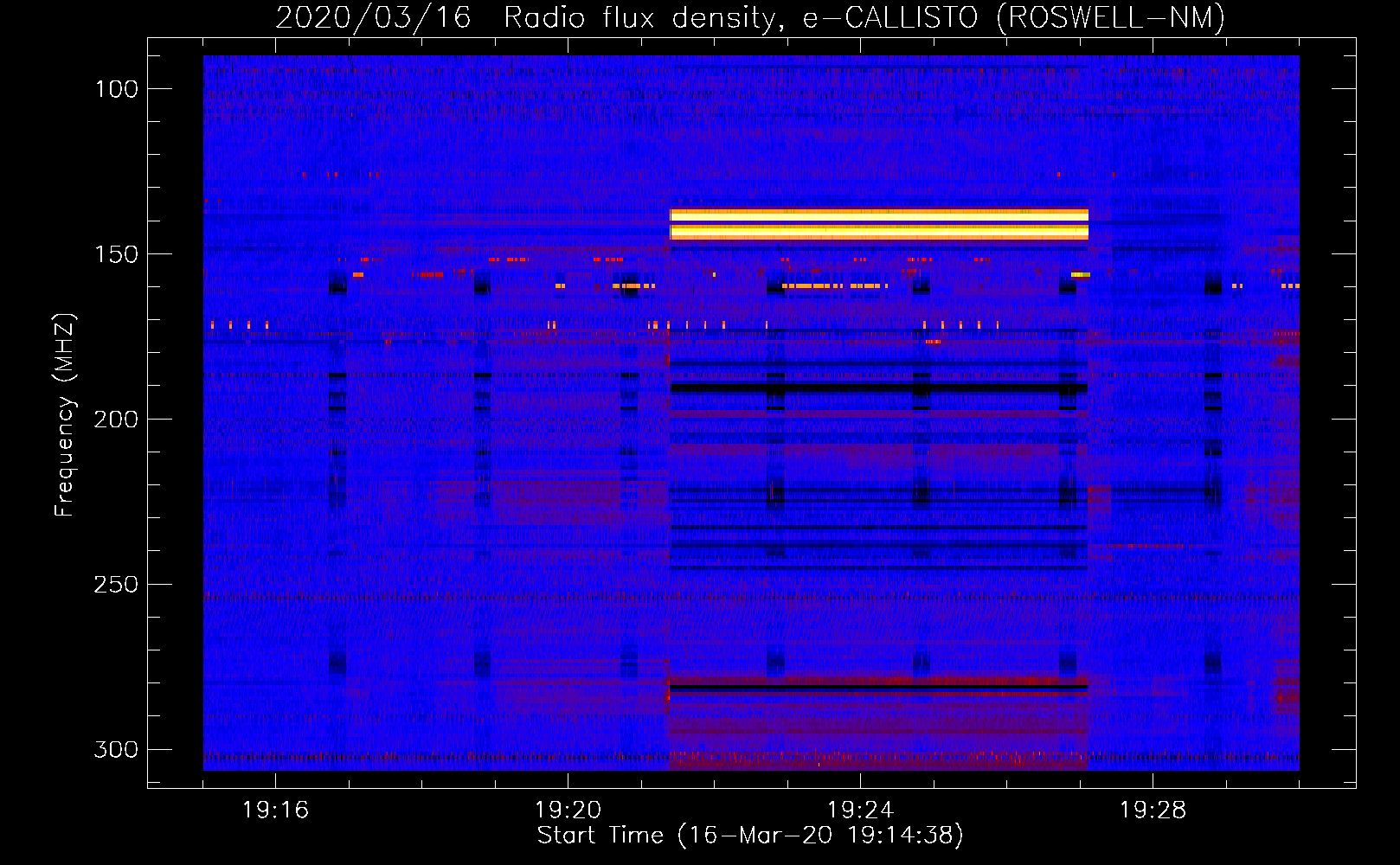Select the '300' frequency axis label

(115, 750)
